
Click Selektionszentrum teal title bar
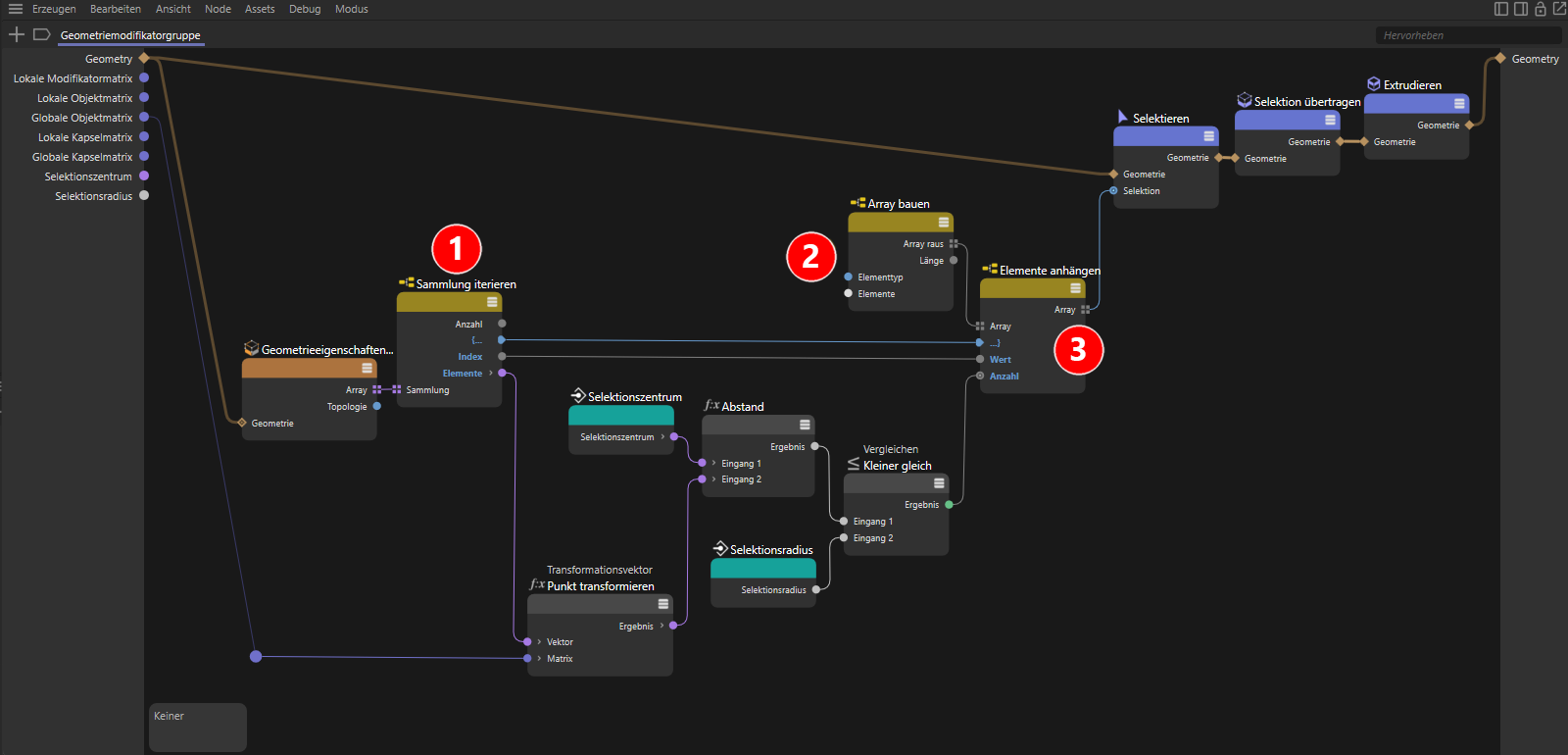[621, 415]
